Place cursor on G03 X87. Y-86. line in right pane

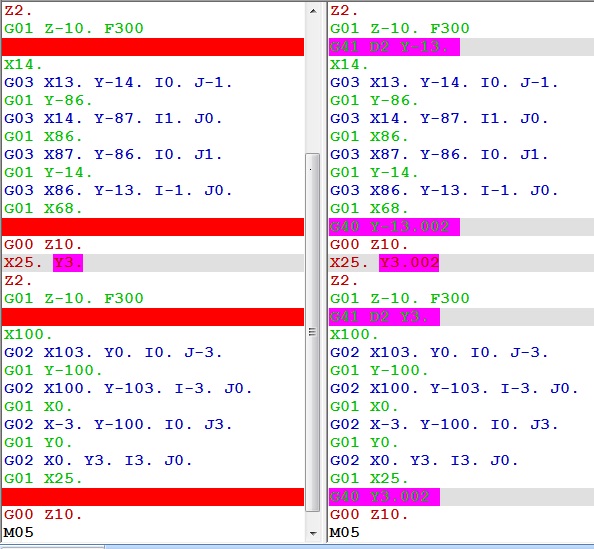[439, 155]
